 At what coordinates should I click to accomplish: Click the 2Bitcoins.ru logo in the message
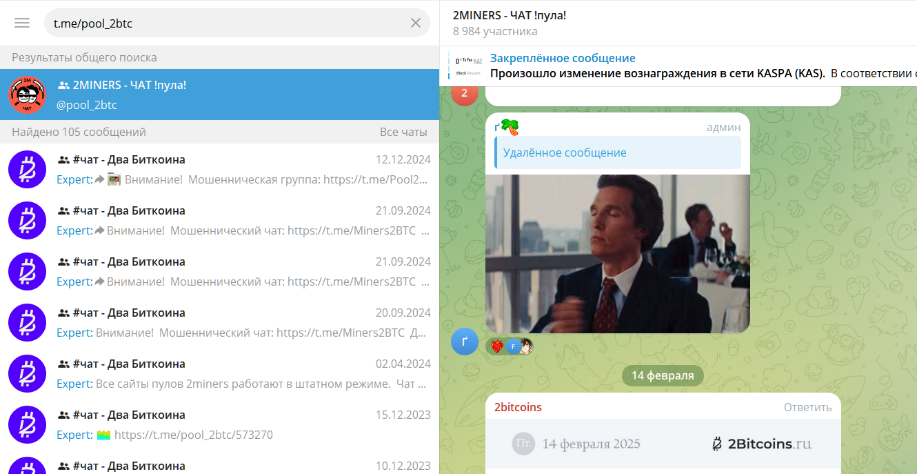pos(762,444)
